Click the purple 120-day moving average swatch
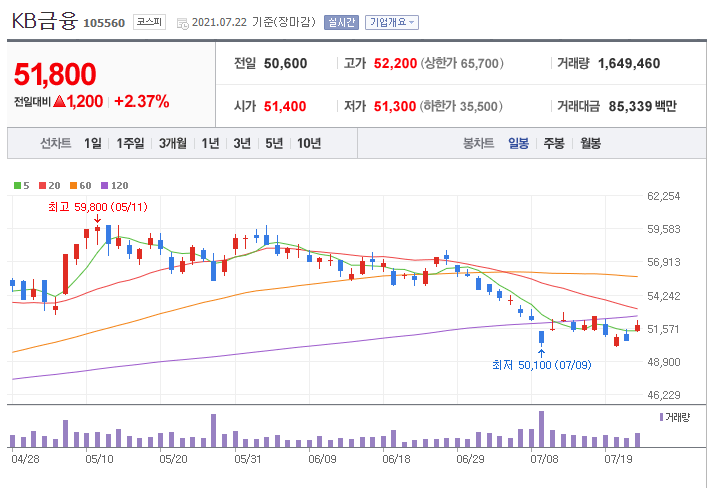707x488 pixels. (x=105, y=185)
